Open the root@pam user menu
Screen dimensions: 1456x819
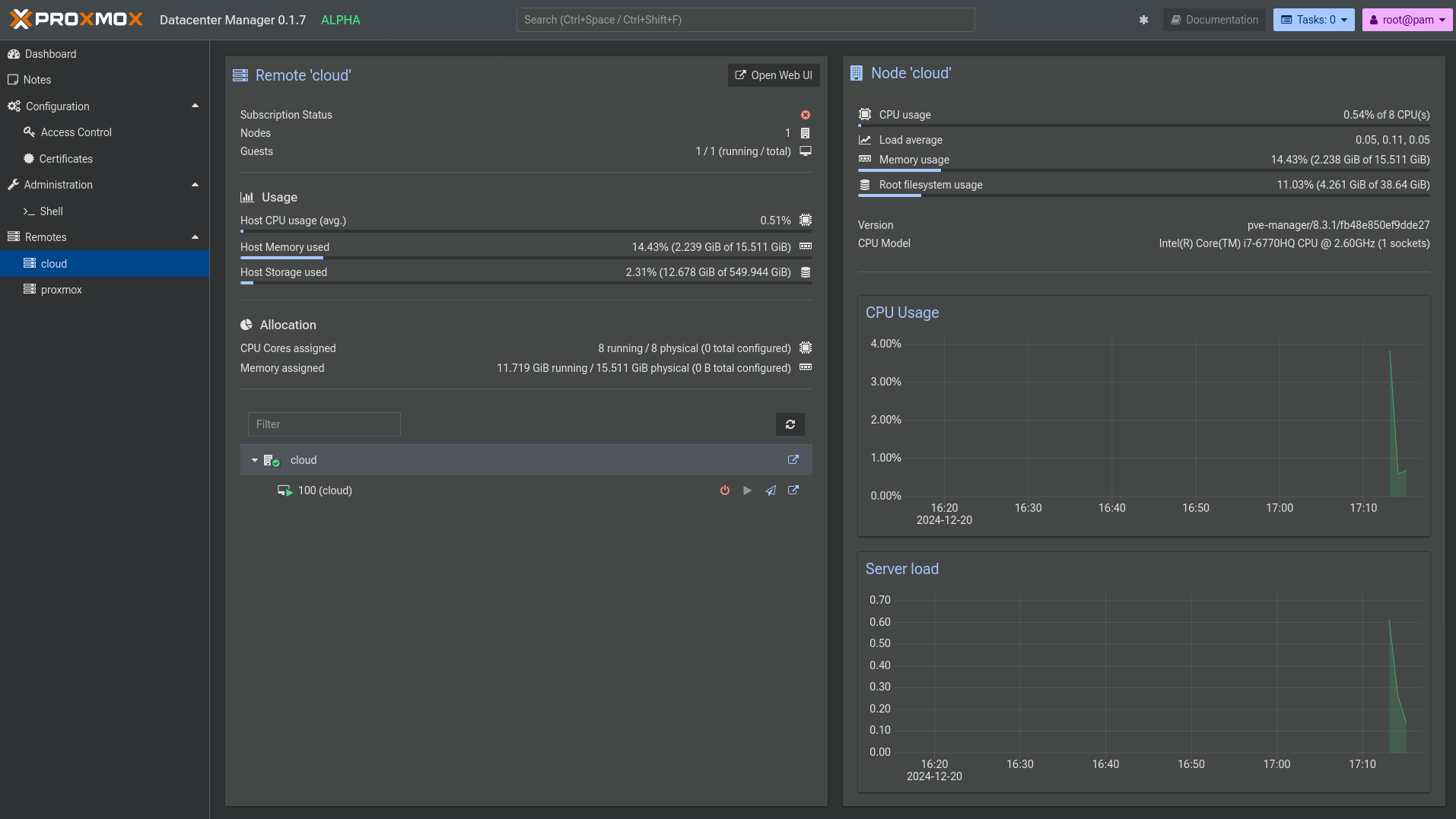coord(1407,20)
